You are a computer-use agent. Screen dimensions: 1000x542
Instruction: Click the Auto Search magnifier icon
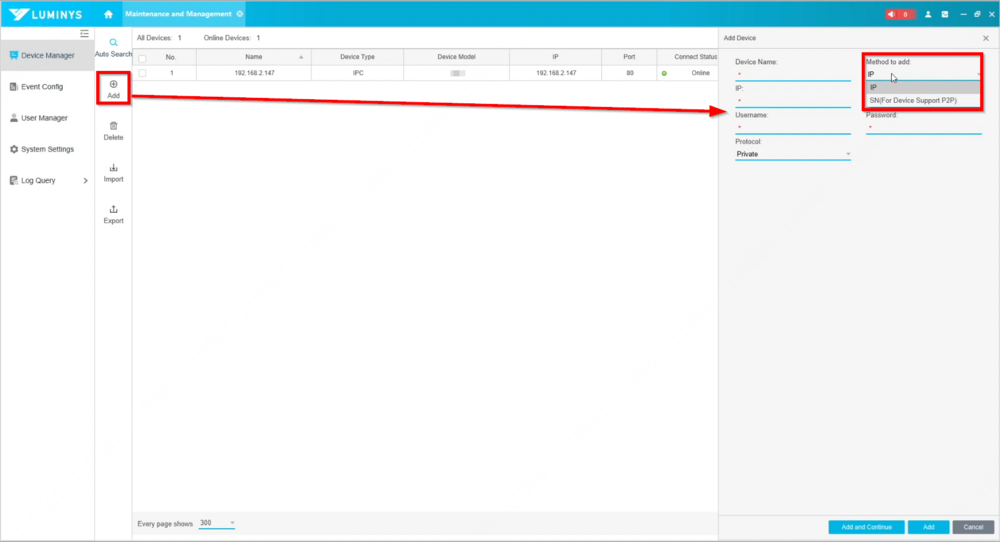click(113, 43)
